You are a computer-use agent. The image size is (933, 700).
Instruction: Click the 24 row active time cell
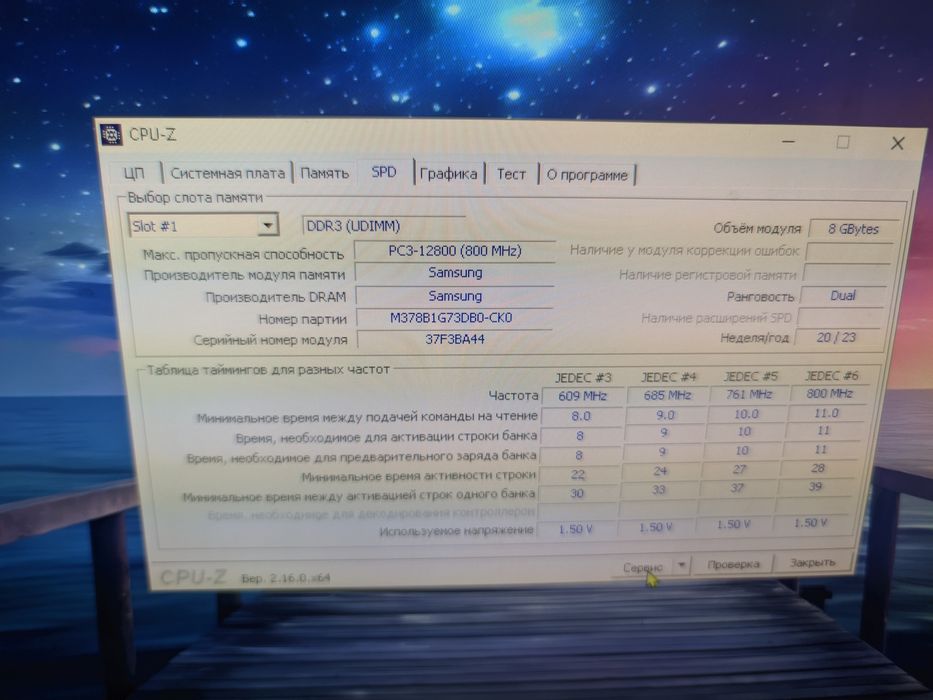(660, 471)
